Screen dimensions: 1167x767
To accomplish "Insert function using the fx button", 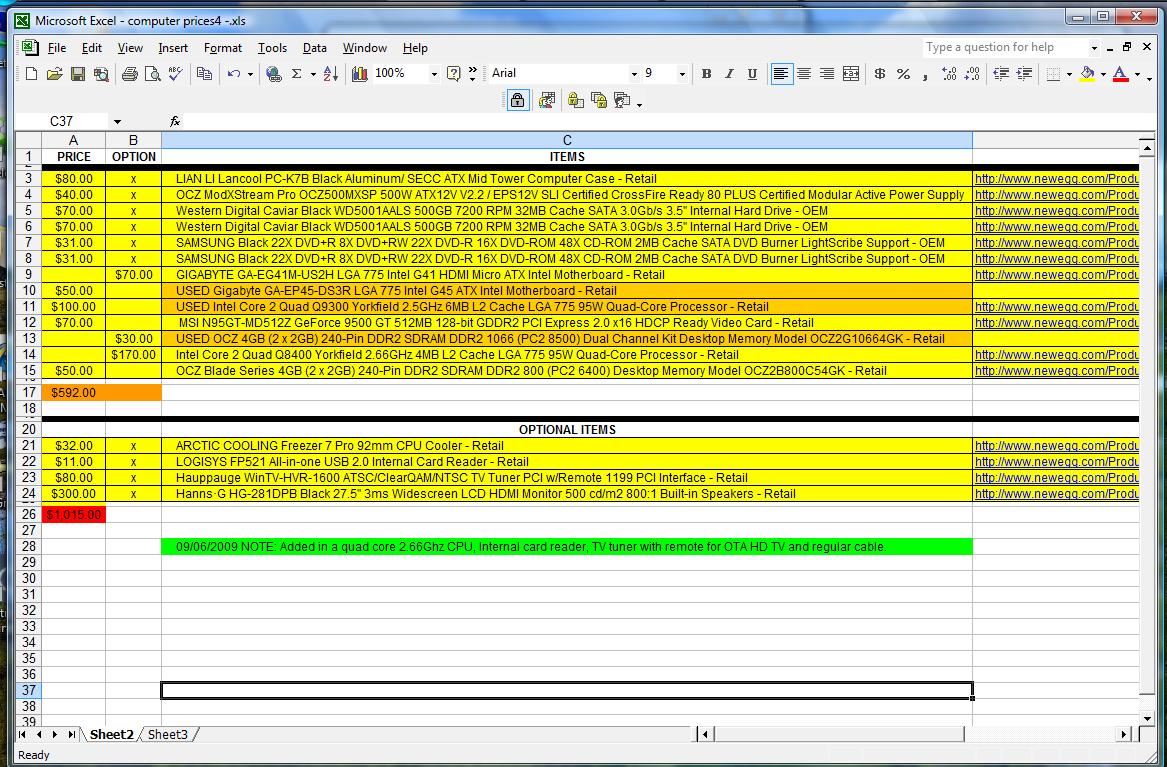I will coord(175,121).
